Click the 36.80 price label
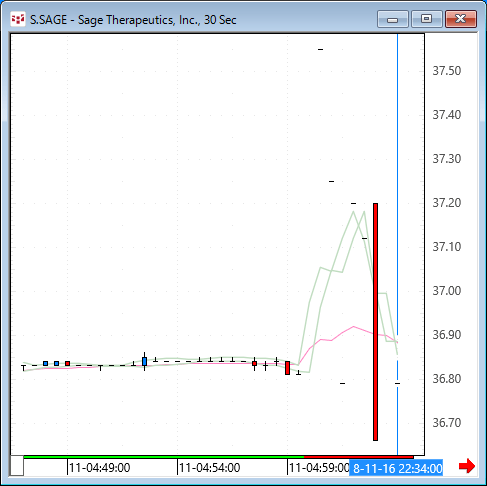The width and height of the screenshot is (487, 486). click(x=447, y=379)
